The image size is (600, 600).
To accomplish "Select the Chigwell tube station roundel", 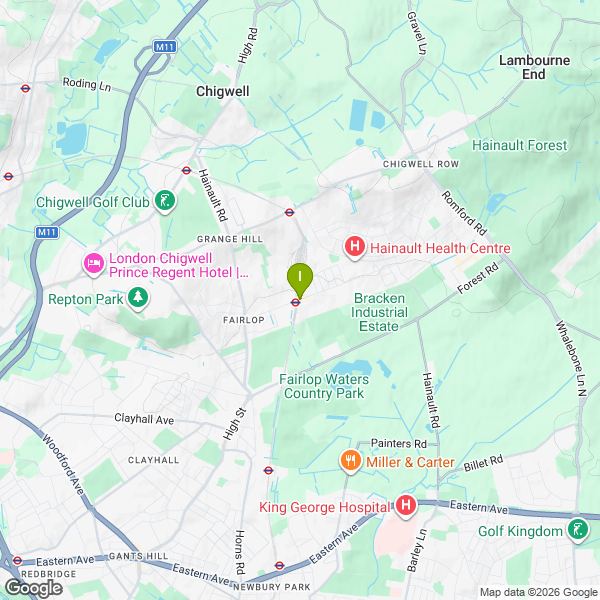I will [x=186, y=170].
